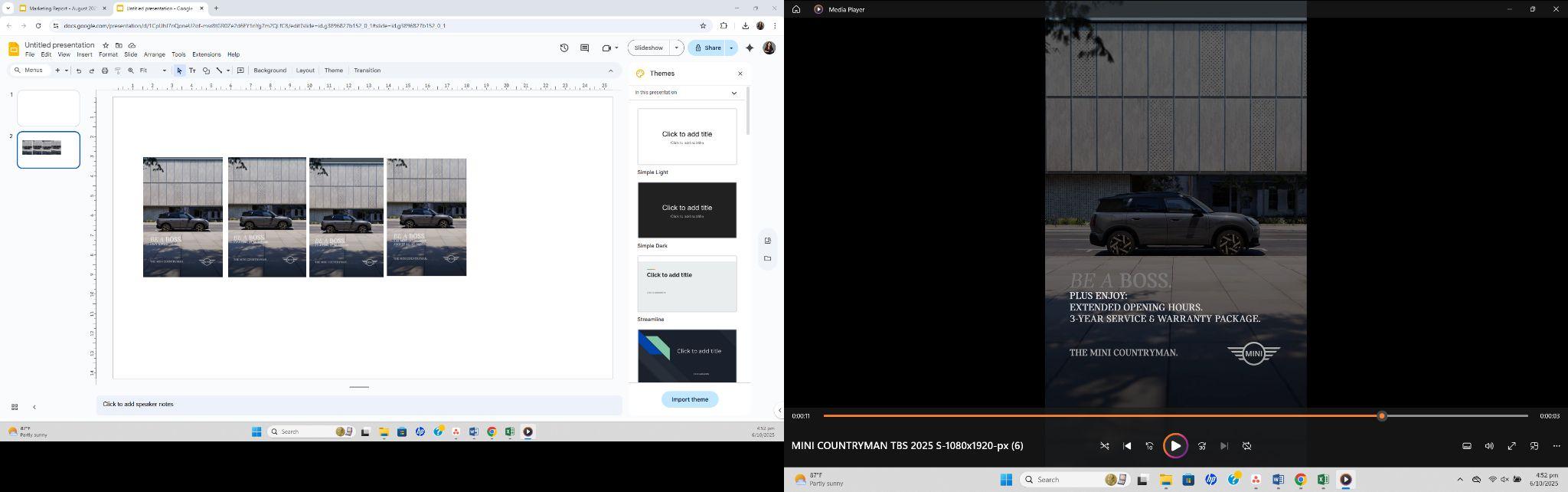Select the Shape tool

point(206,71)
